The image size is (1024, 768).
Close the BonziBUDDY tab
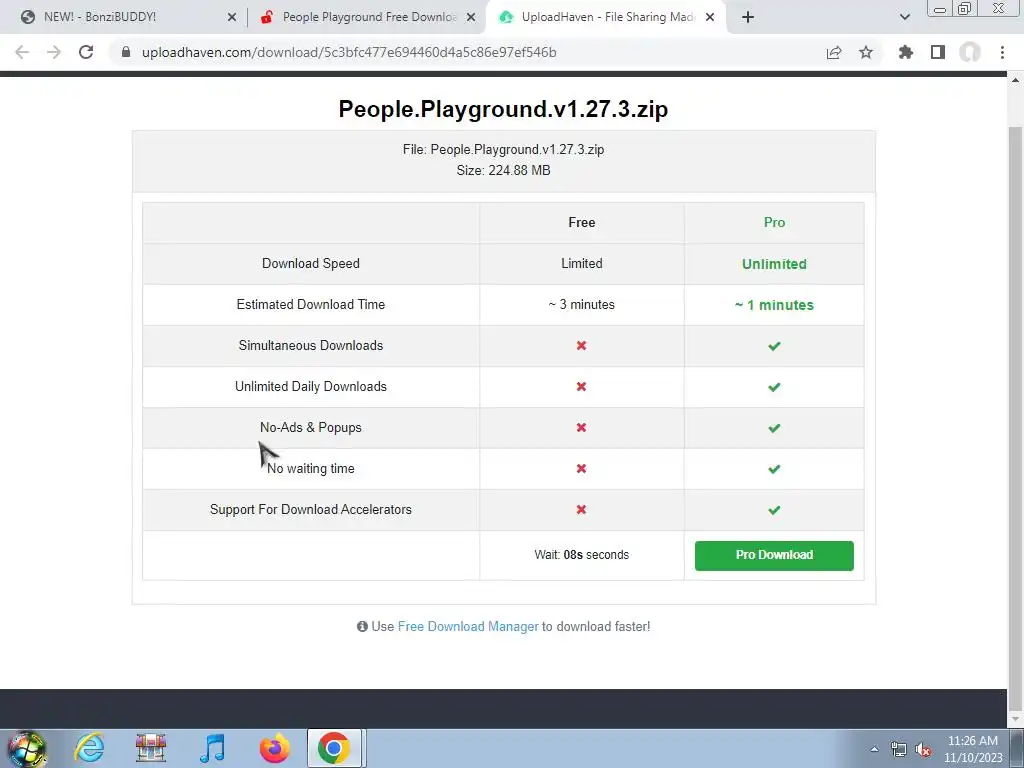click(x=232, y=18)
